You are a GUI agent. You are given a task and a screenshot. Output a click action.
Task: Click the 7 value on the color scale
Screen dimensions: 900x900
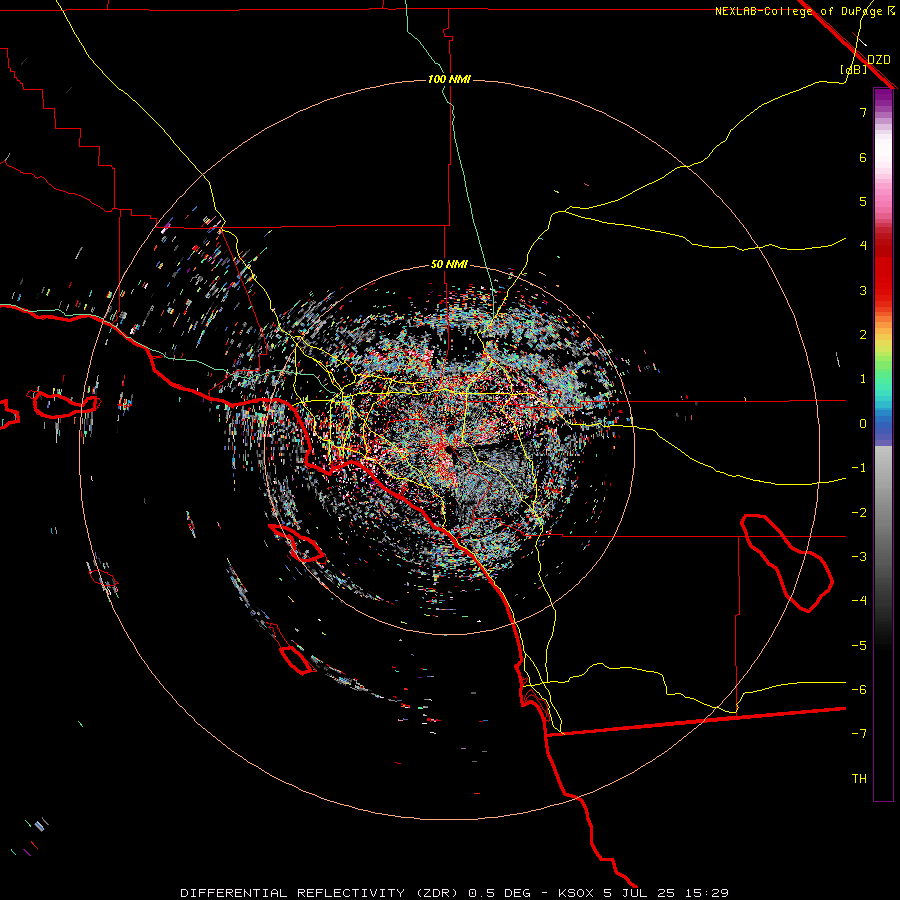[863, 112]
